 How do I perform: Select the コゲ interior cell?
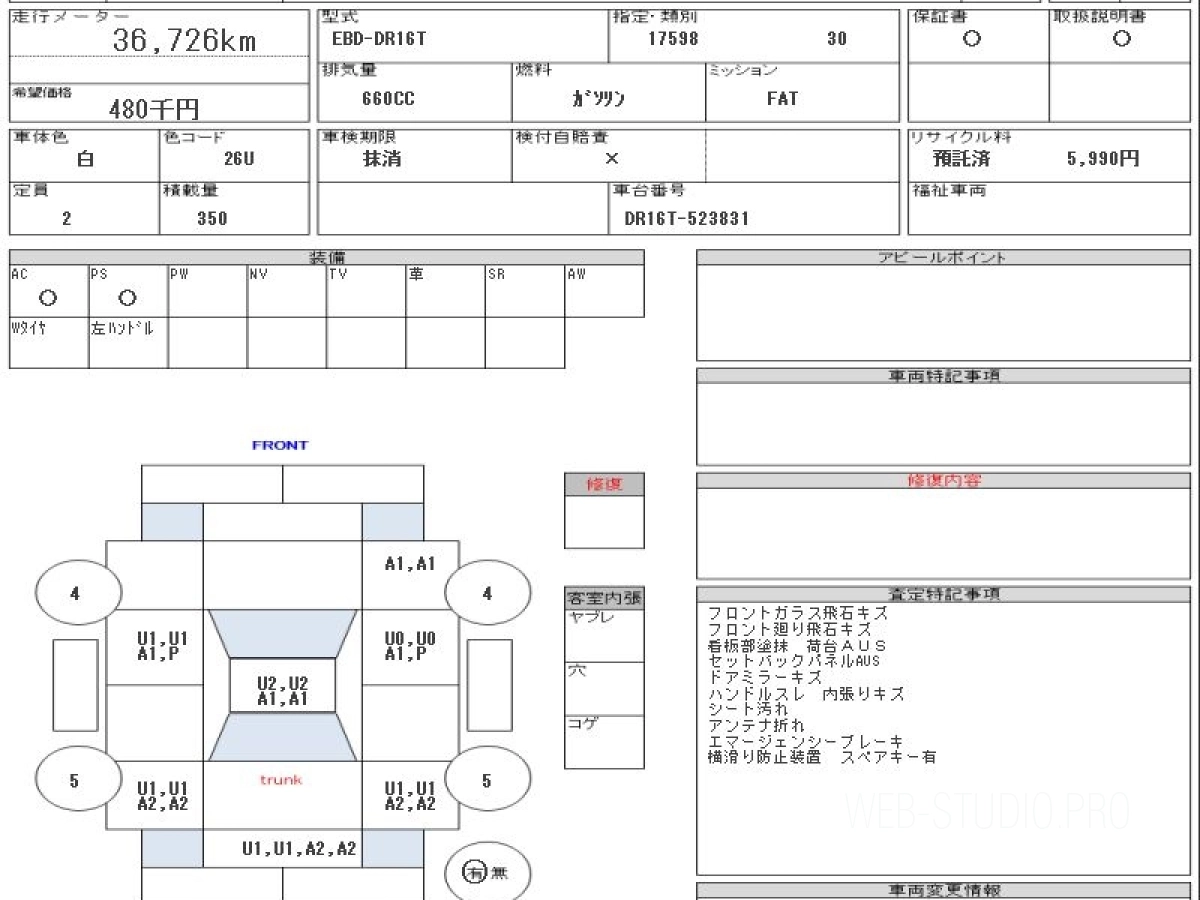[x=604, y=742]
